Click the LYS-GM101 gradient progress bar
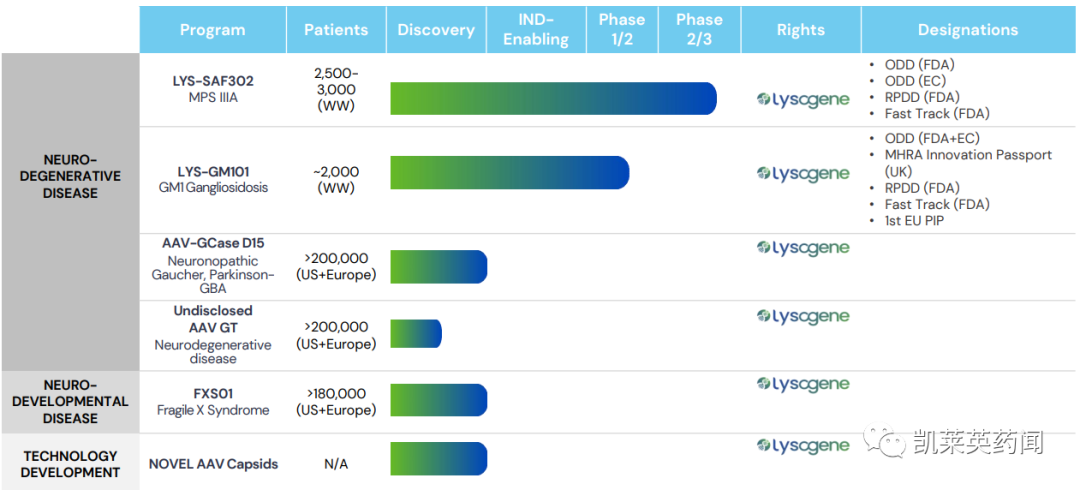The height and width of the screenshot is (490, 1080). coord(509,172)
